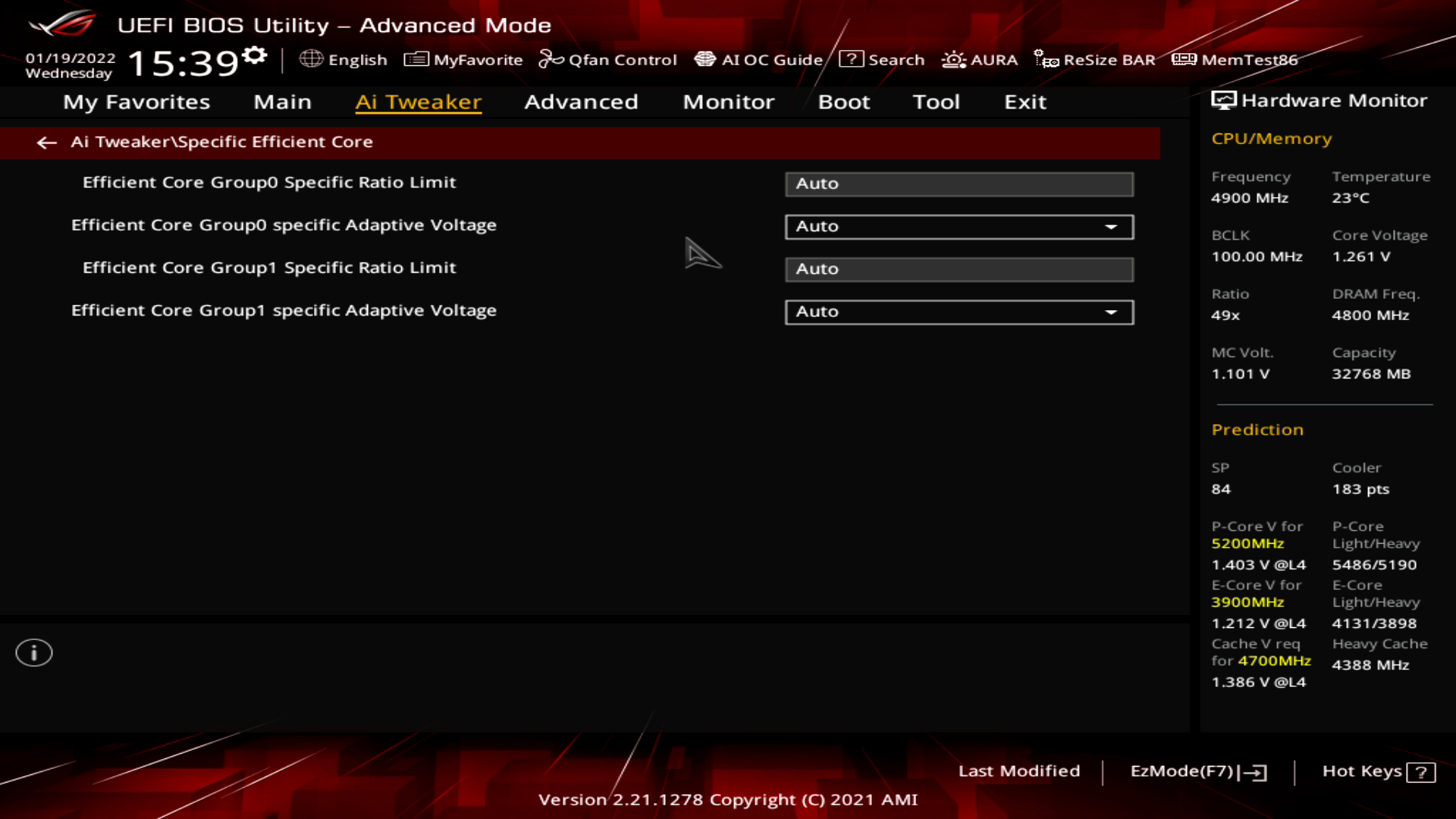Click the Hardware Monitor panel icon
This screenshot has width=1456, height=819.
point(1223,99)
